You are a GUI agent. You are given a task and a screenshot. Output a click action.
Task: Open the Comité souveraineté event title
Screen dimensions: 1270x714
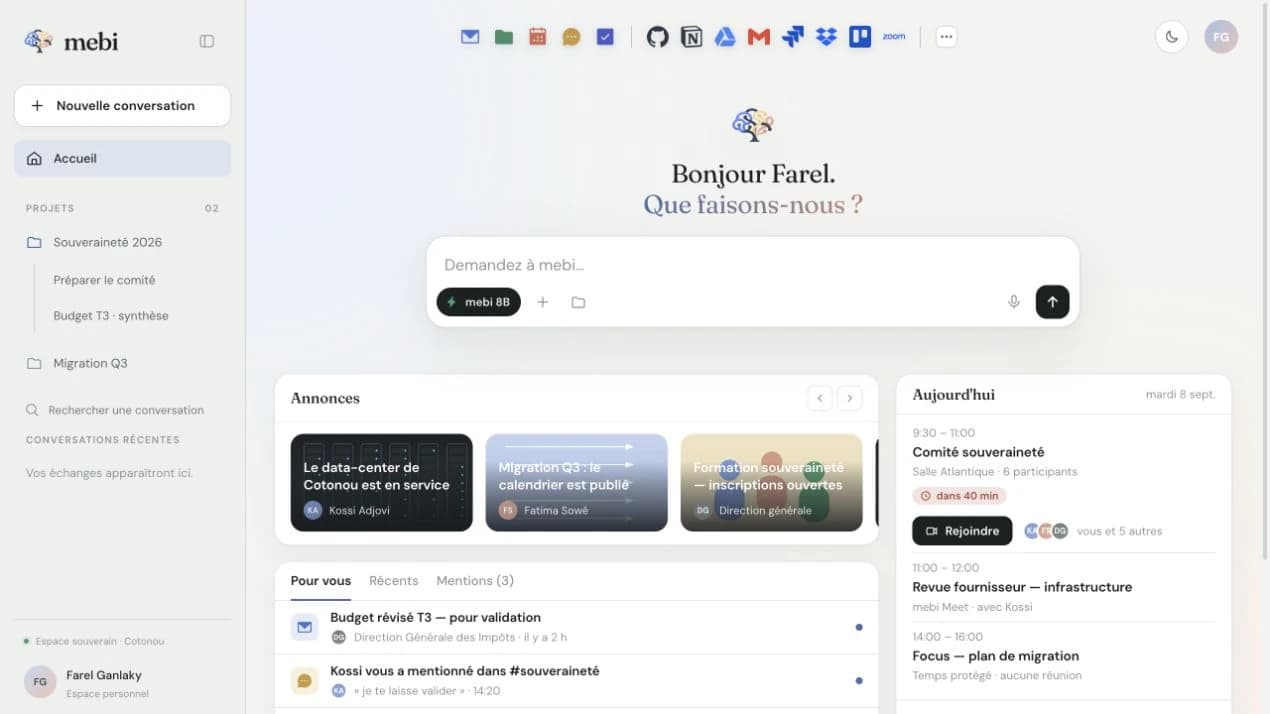(978, 452)
